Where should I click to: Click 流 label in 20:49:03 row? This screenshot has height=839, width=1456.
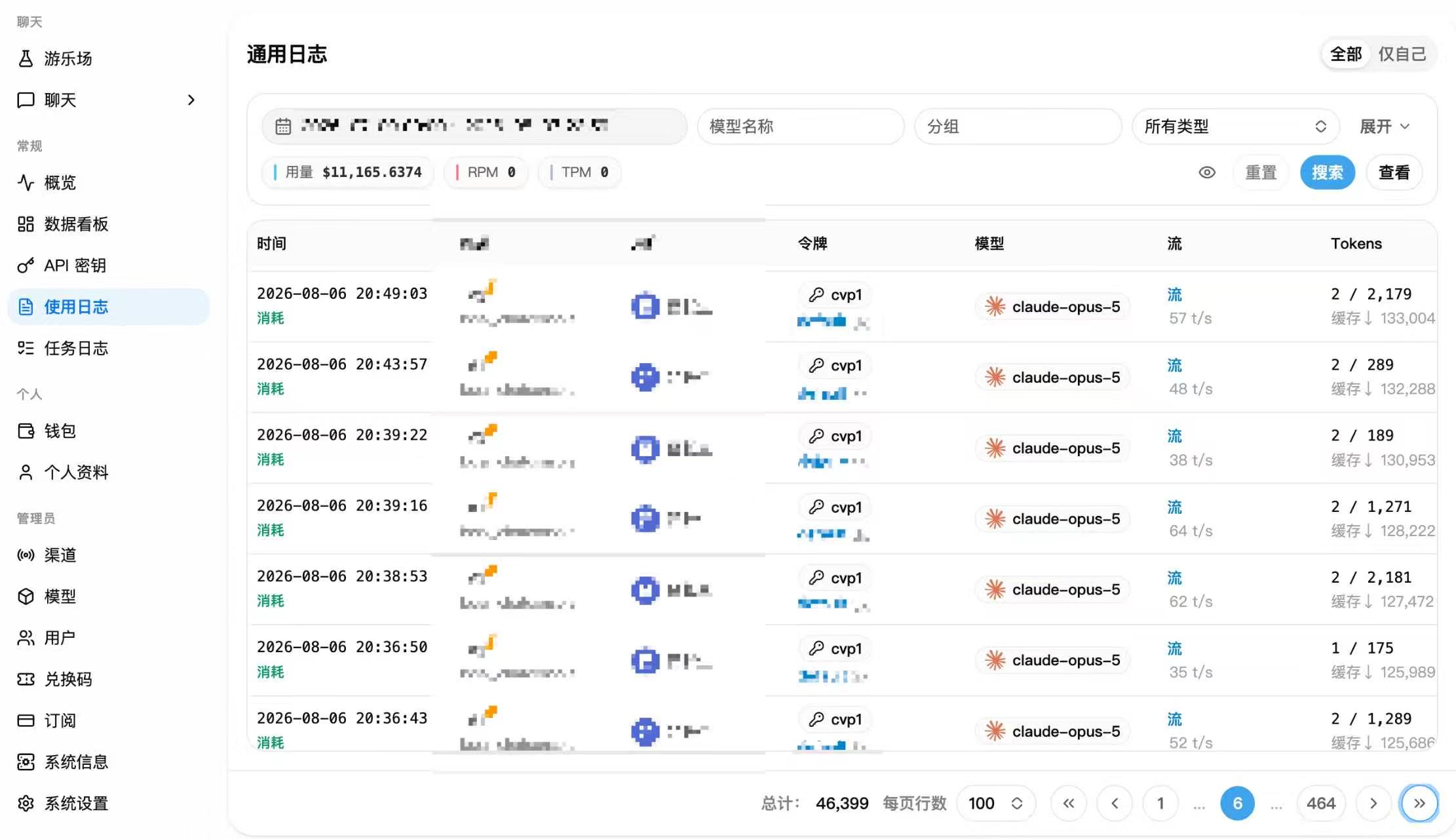tap(1175, 295)
